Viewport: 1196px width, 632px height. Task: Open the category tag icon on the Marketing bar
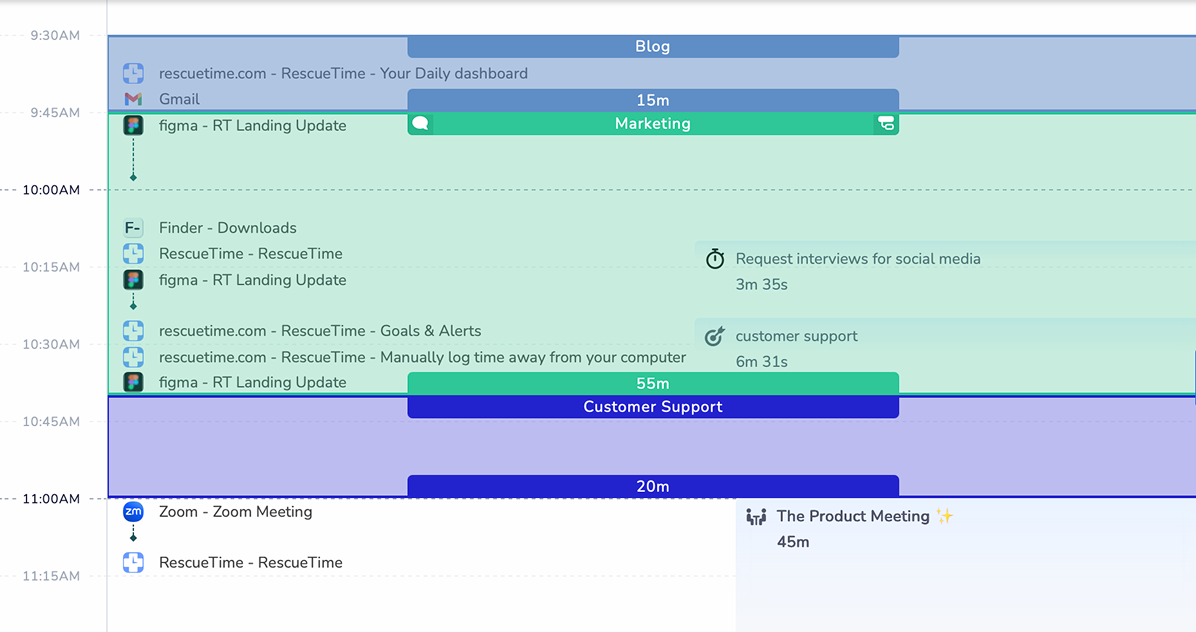885,122
